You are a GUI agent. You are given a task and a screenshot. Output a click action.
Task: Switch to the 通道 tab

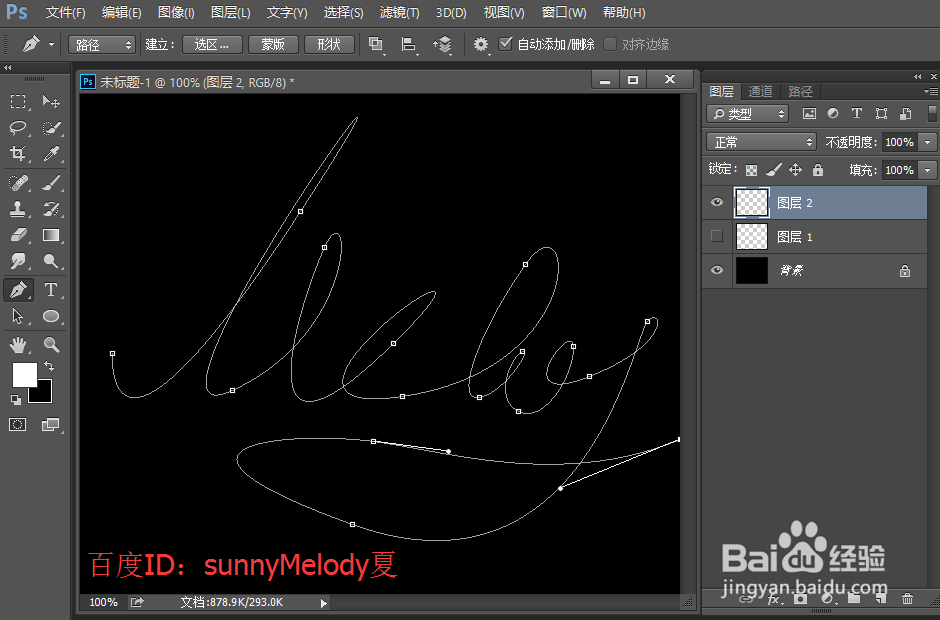761,91
